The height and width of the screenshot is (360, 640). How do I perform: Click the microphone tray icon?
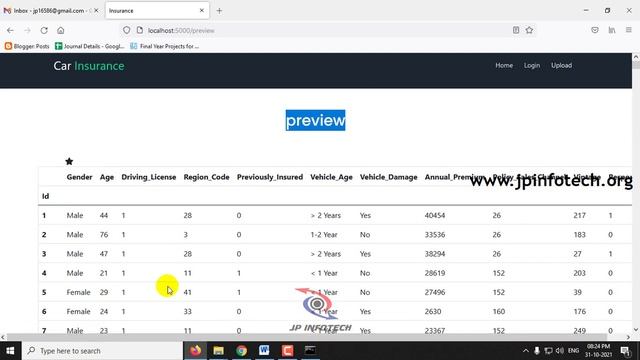pos(537,351)
